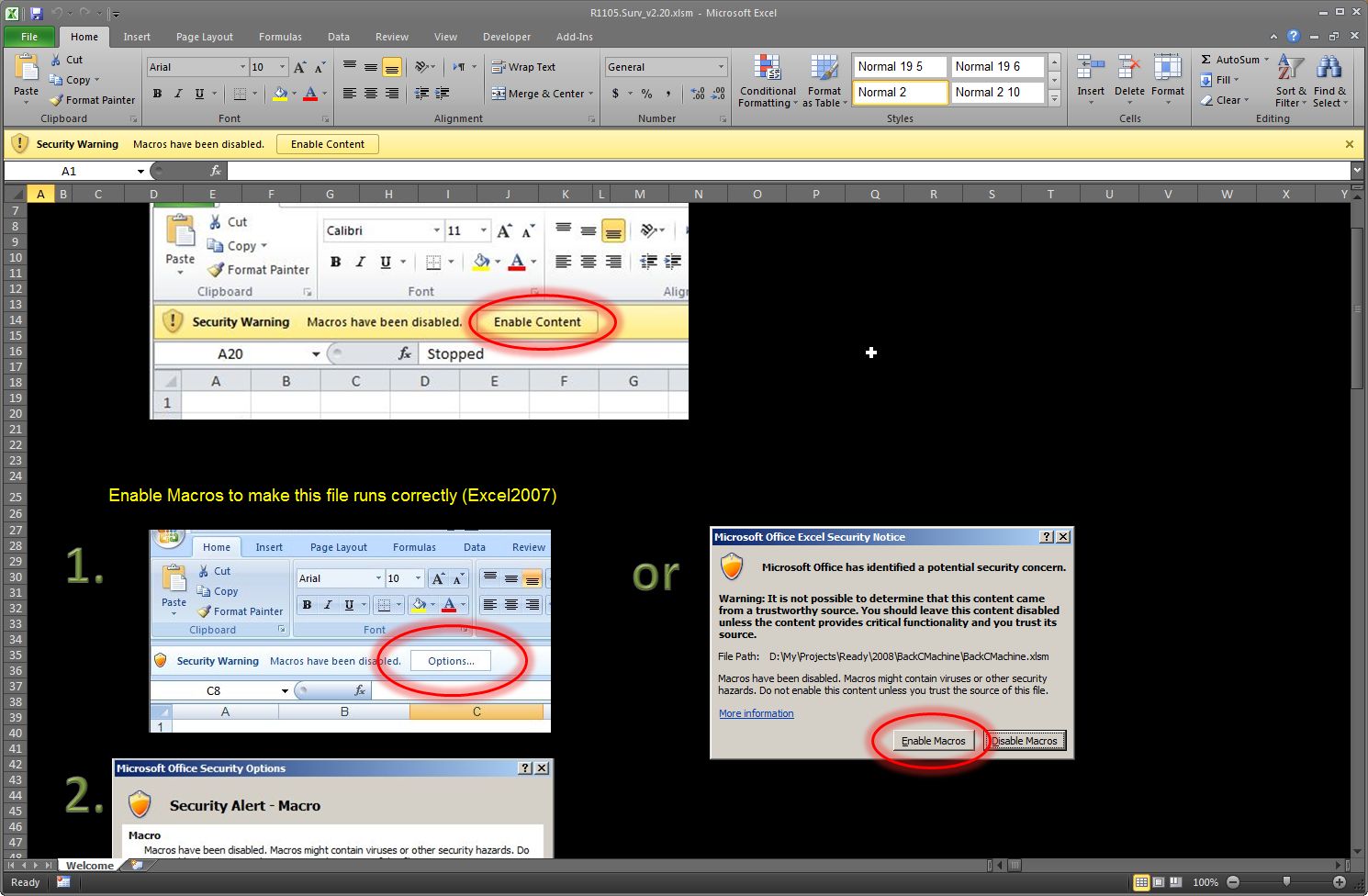
Task: Toggle Align Text Right
Action: coord(392,94)
